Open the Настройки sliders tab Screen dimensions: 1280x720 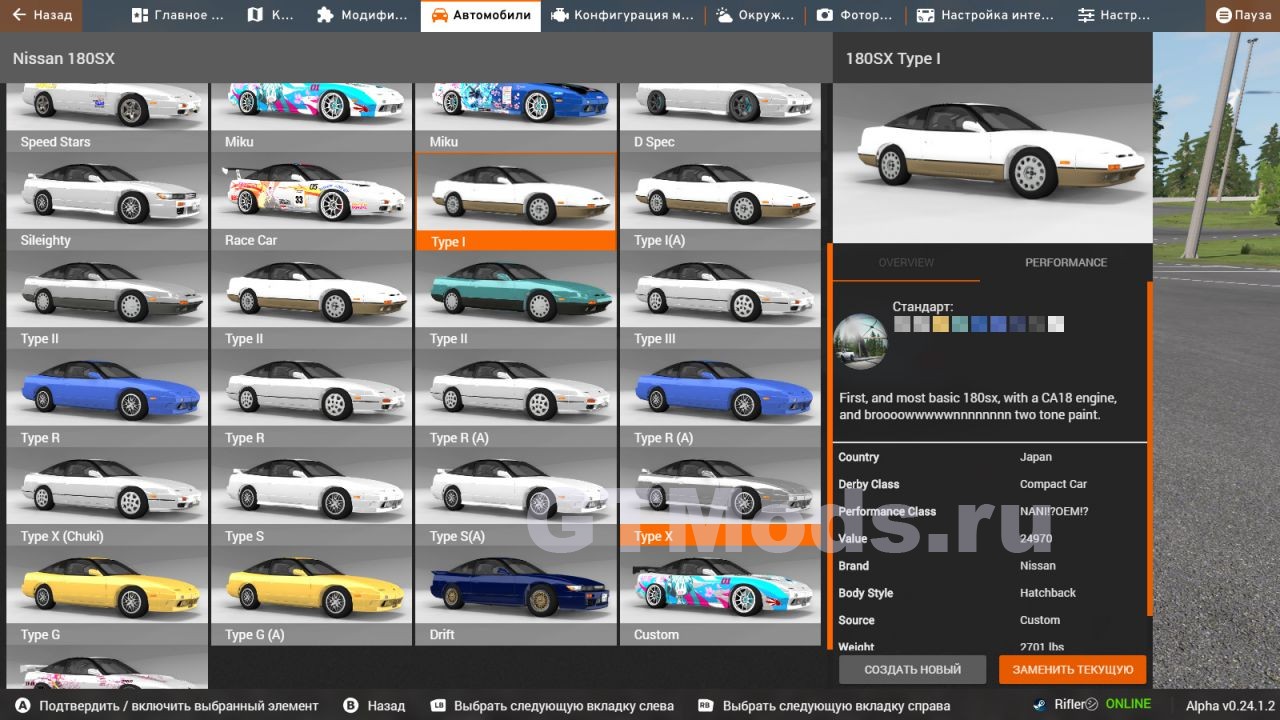tap(1113, 15)
